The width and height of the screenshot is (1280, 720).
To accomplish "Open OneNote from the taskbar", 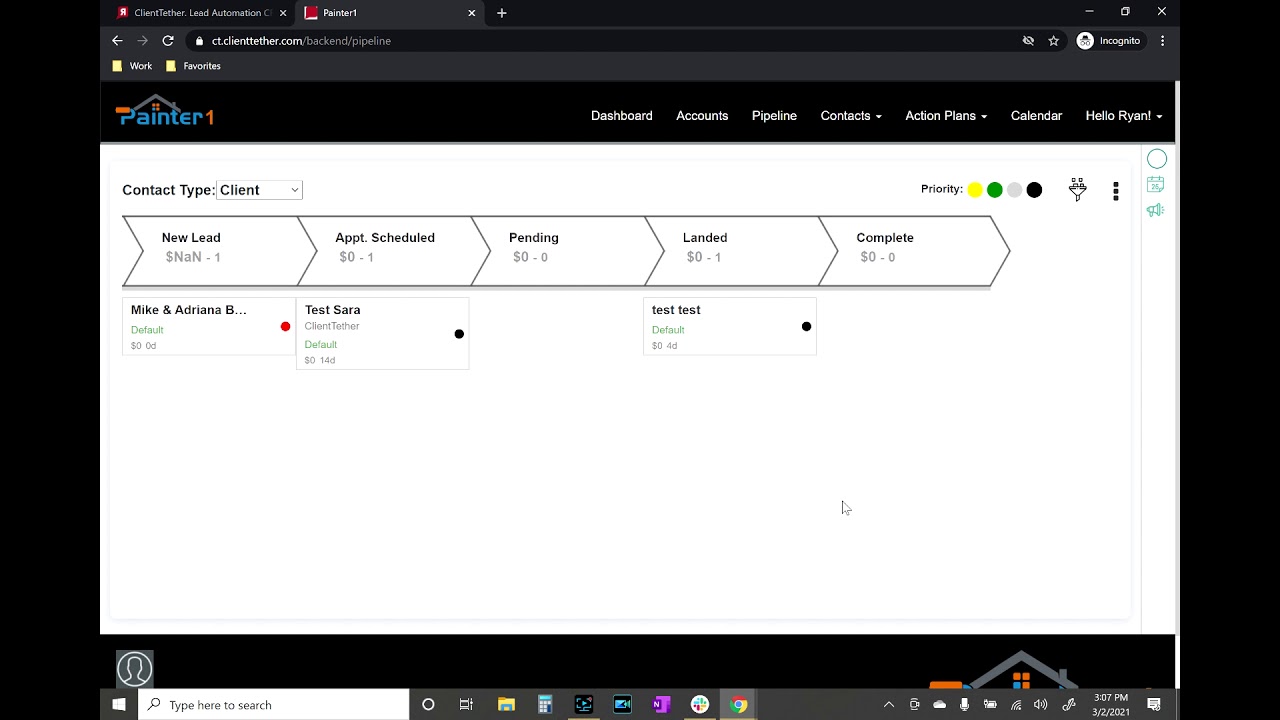I will (661, 705).
